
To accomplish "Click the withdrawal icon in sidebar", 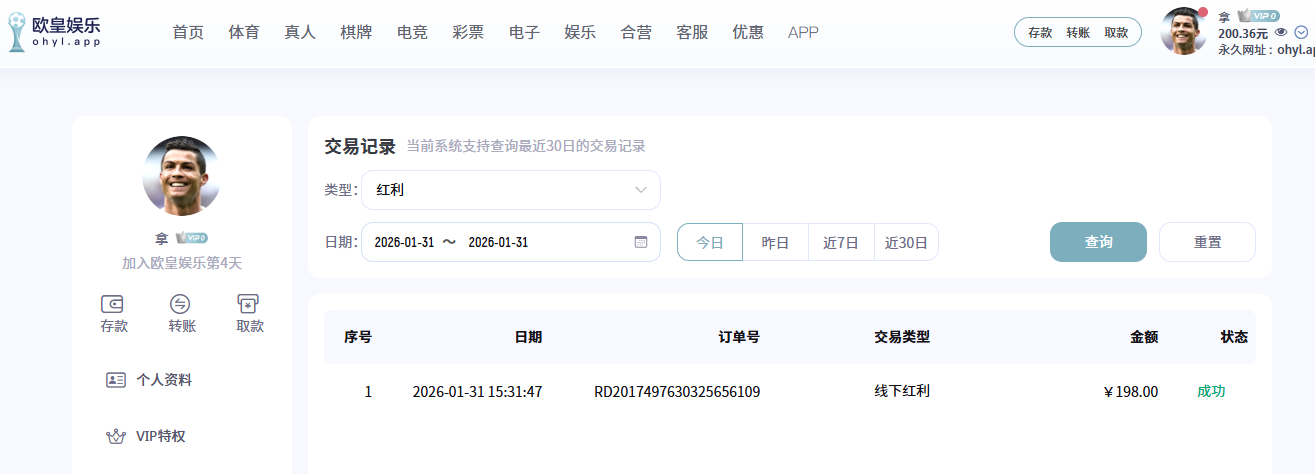I will (x=249, y=304).
